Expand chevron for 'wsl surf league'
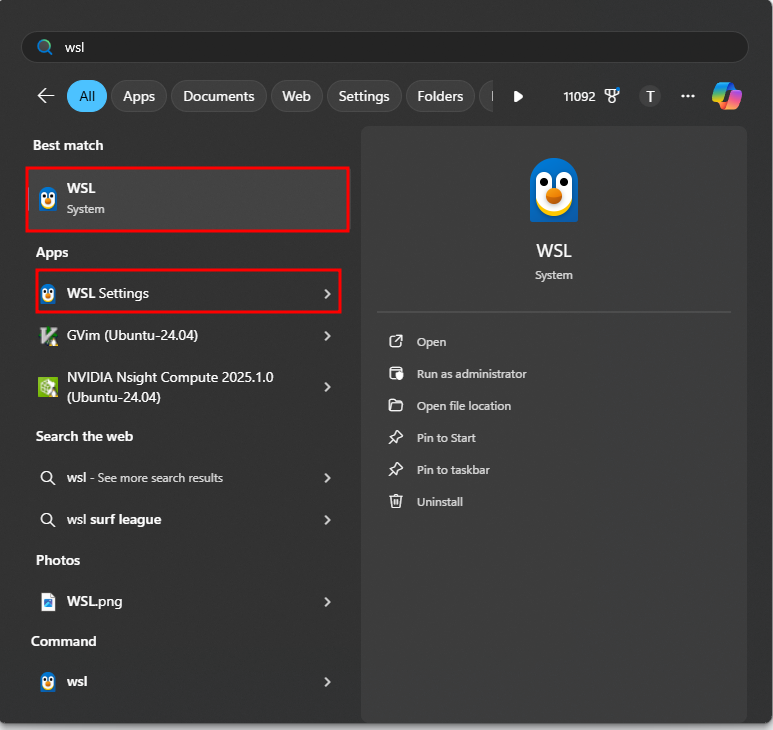The height and width of the screenshot is (730, 773). [327, 520]
